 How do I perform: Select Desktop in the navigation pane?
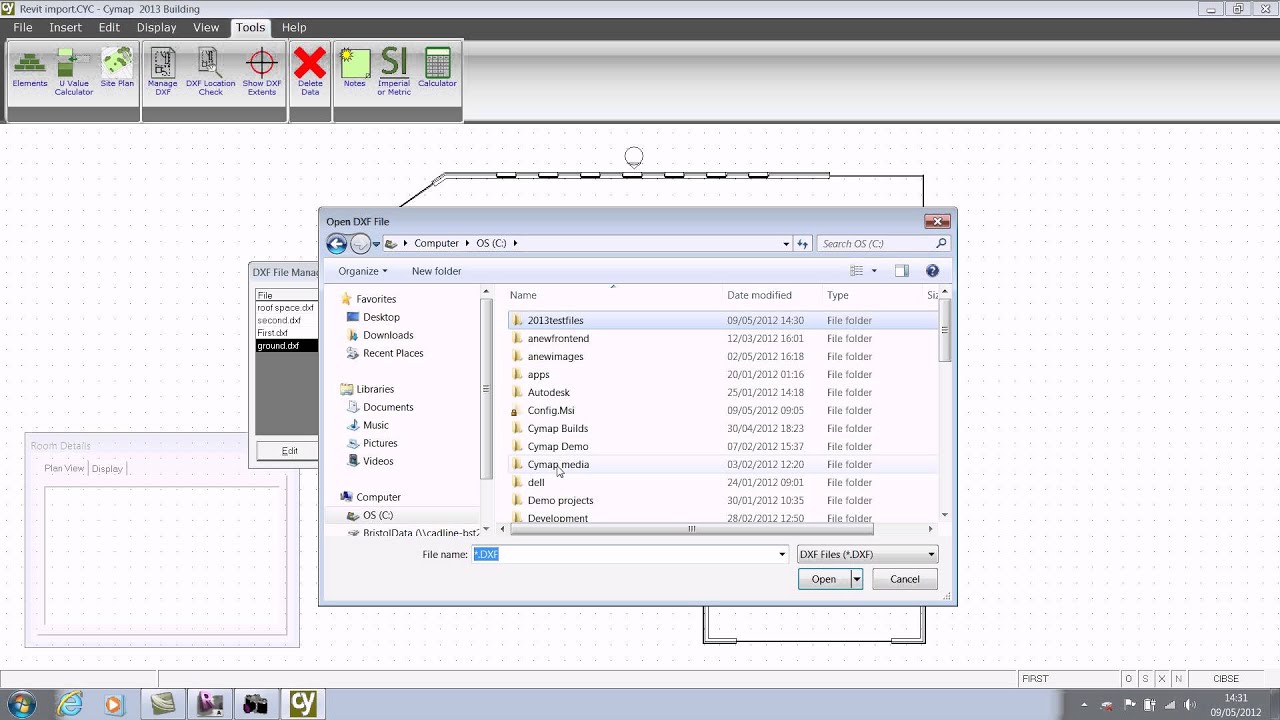pyautogui.click(x=381, y=317)
